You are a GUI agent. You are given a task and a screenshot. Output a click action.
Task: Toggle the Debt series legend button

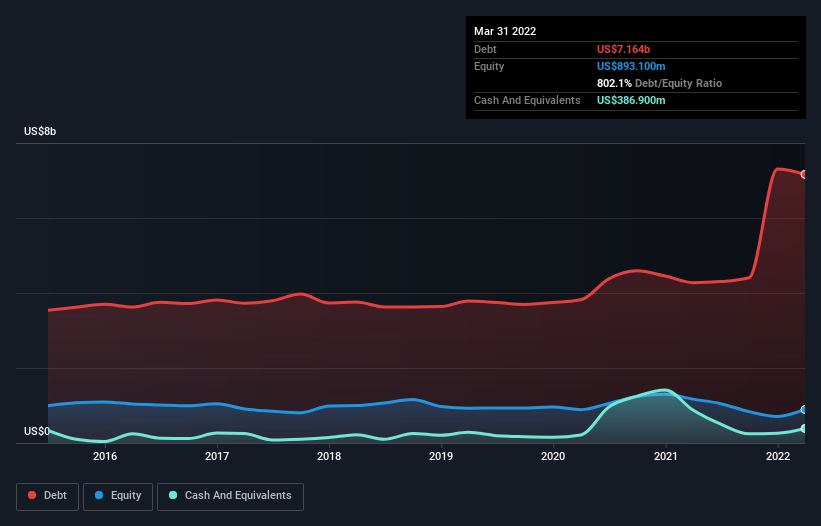(47, 496)
